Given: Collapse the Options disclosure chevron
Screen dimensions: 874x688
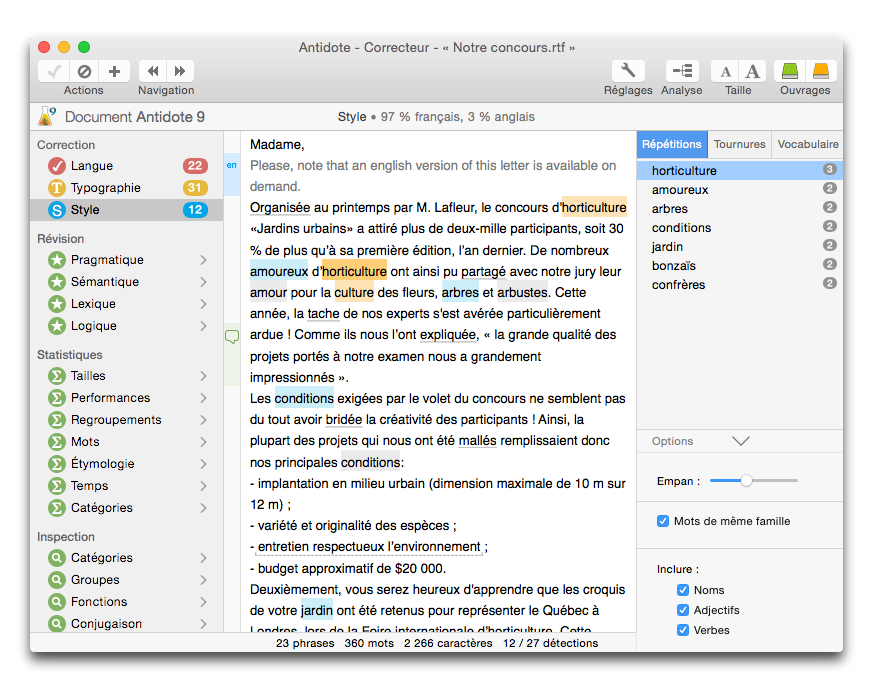Looking at the screenshot, I should 740,441.
